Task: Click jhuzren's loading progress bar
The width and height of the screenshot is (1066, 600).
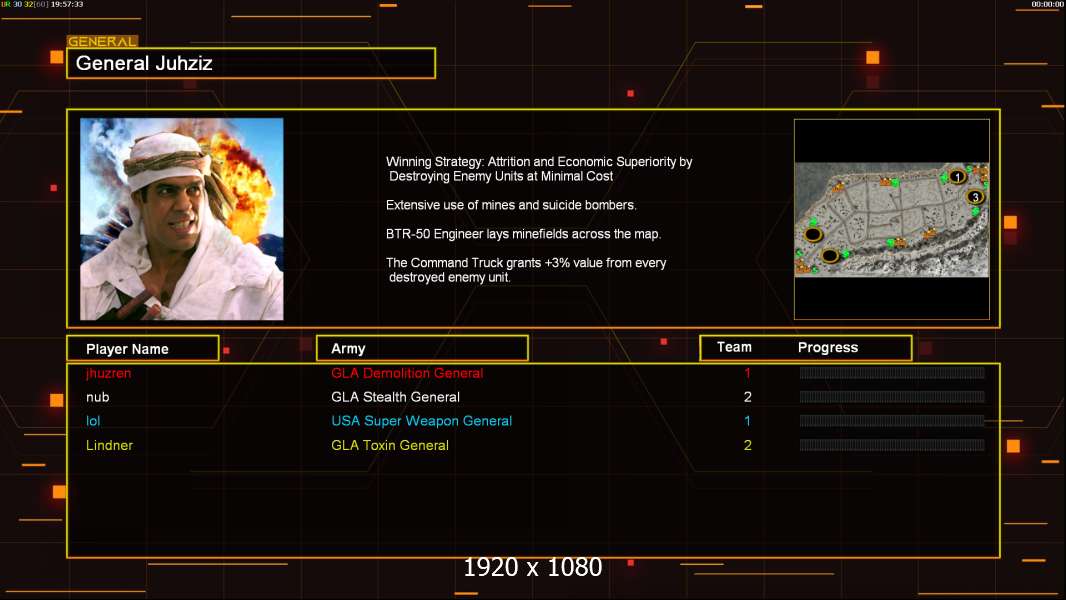Action: point(892,372)
